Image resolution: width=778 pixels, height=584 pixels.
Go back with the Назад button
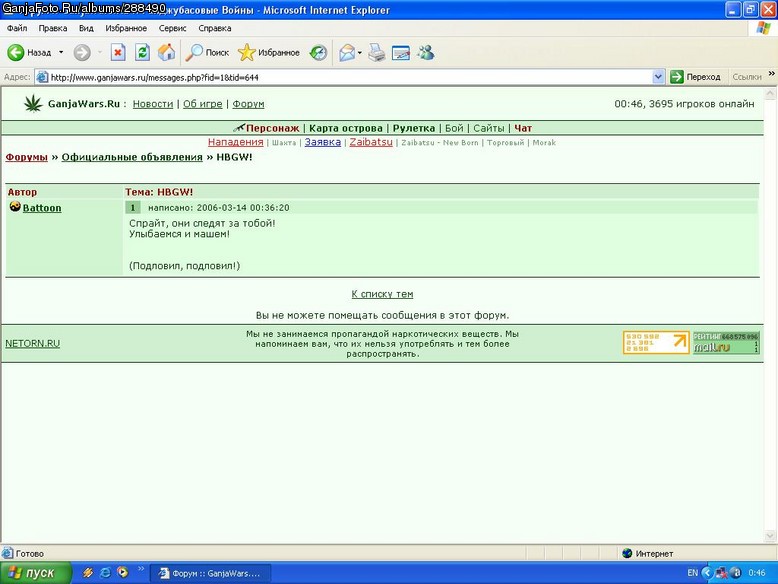point(29,53)
